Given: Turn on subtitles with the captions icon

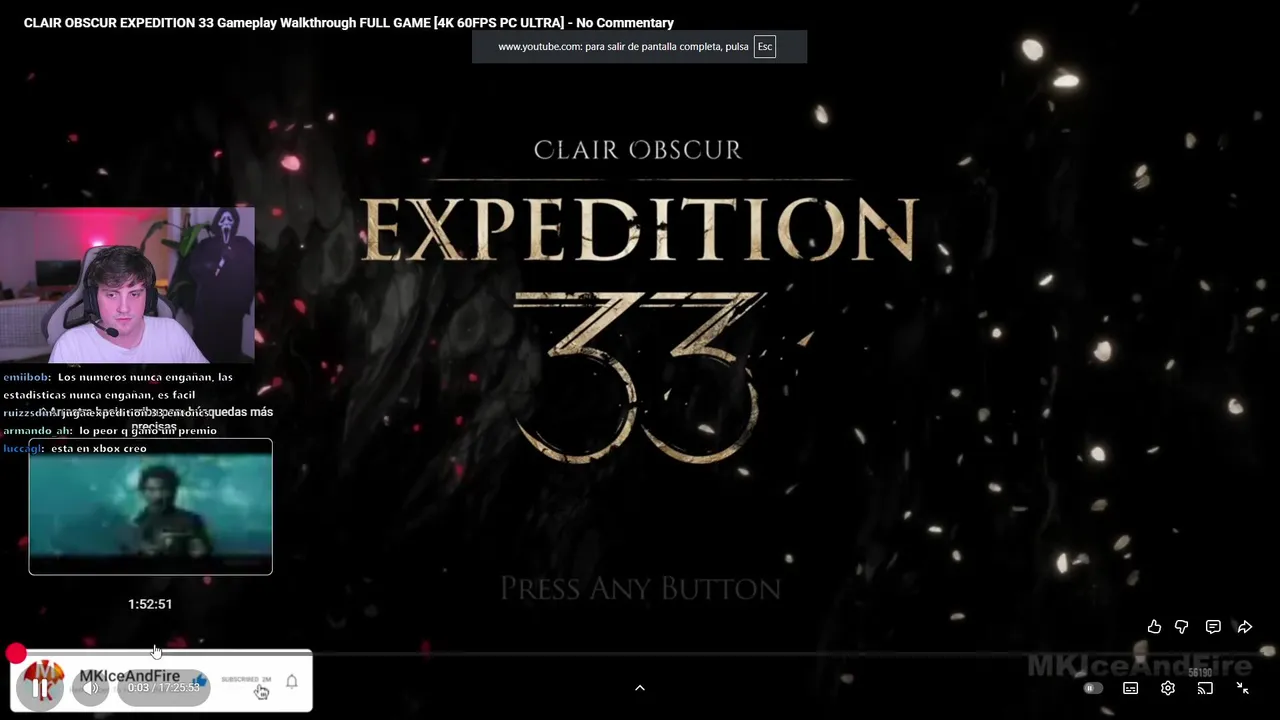Looking at the screenshot, I should tap(1130, 688).
